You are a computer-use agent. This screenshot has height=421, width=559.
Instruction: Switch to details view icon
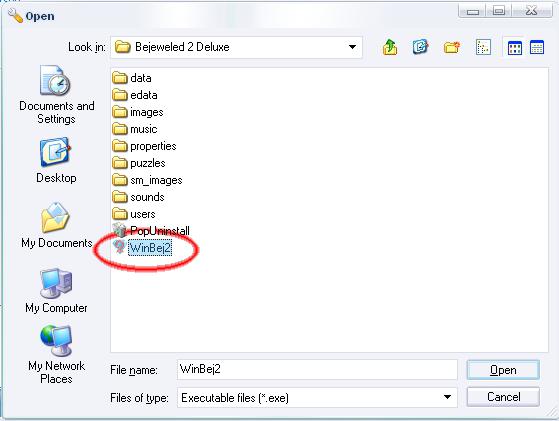[x=537, y=47]
